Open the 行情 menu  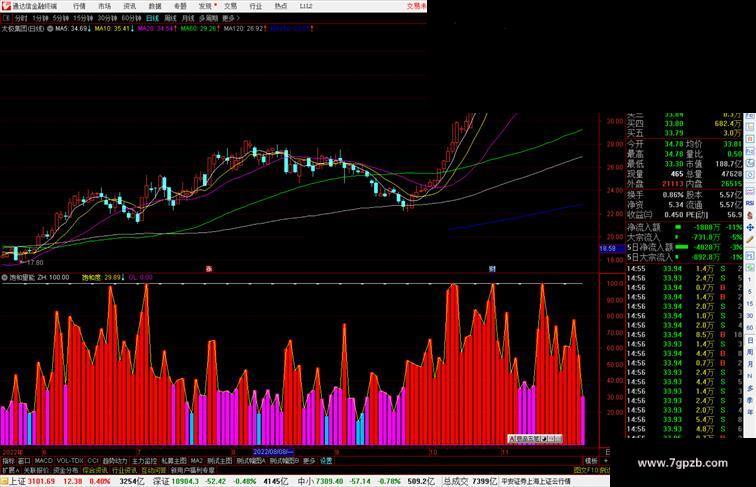pos(79,6)
